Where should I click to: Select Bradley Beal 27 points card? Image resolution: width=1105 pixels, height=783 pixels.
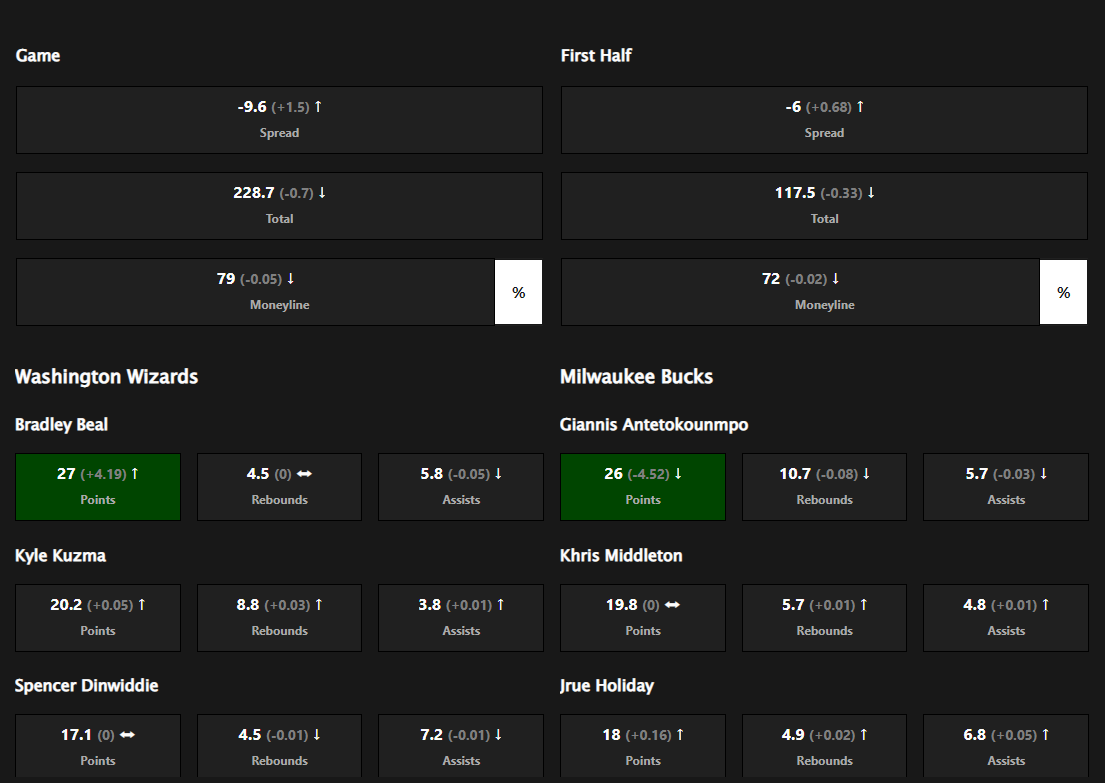(x=98, y=487)
